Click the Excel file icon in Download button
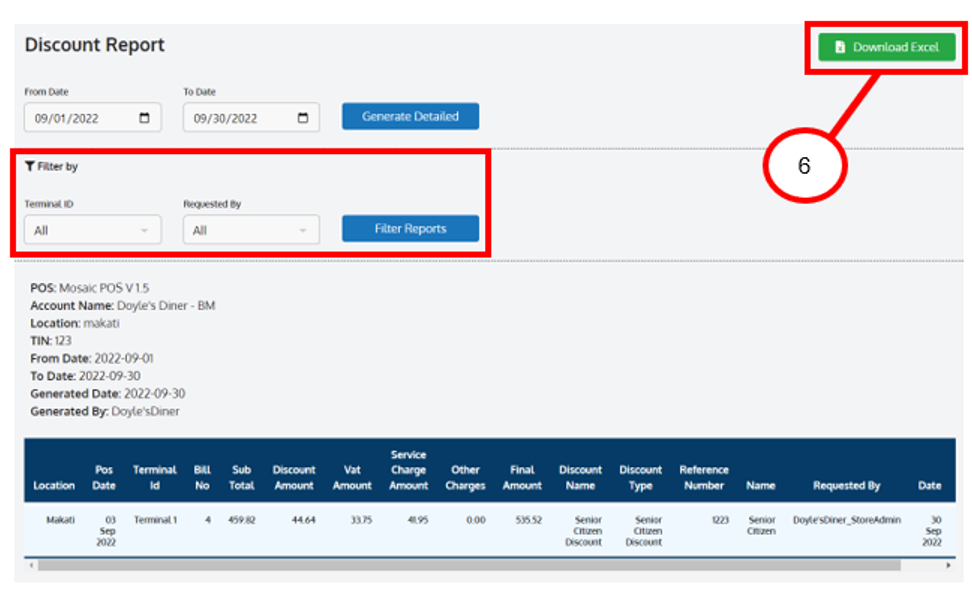972x596 pixels. [x=840, y=47]
